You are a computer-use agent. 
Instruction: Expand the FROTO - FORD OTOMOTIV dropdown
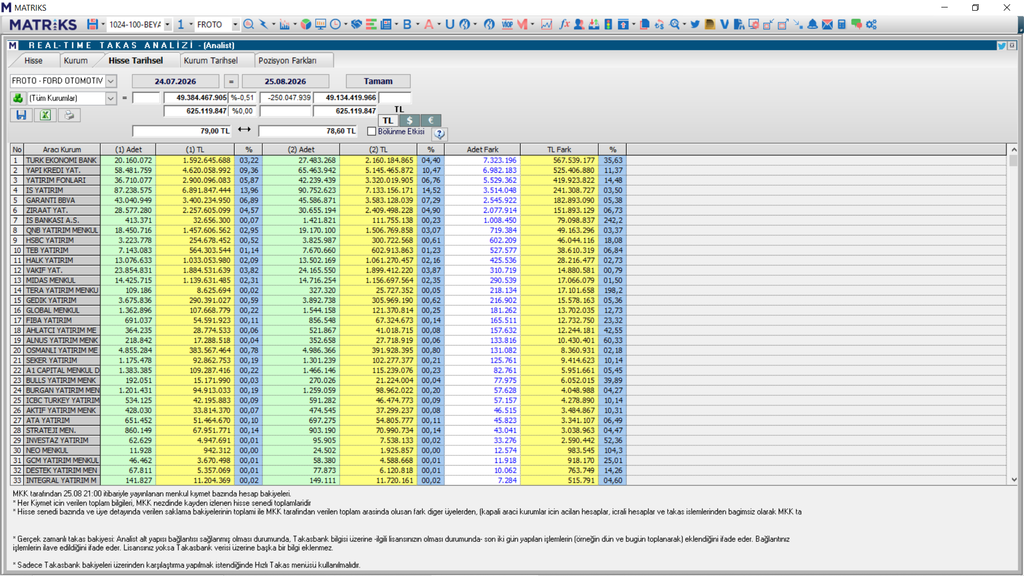pyautogui.click(x=111, y=81)
